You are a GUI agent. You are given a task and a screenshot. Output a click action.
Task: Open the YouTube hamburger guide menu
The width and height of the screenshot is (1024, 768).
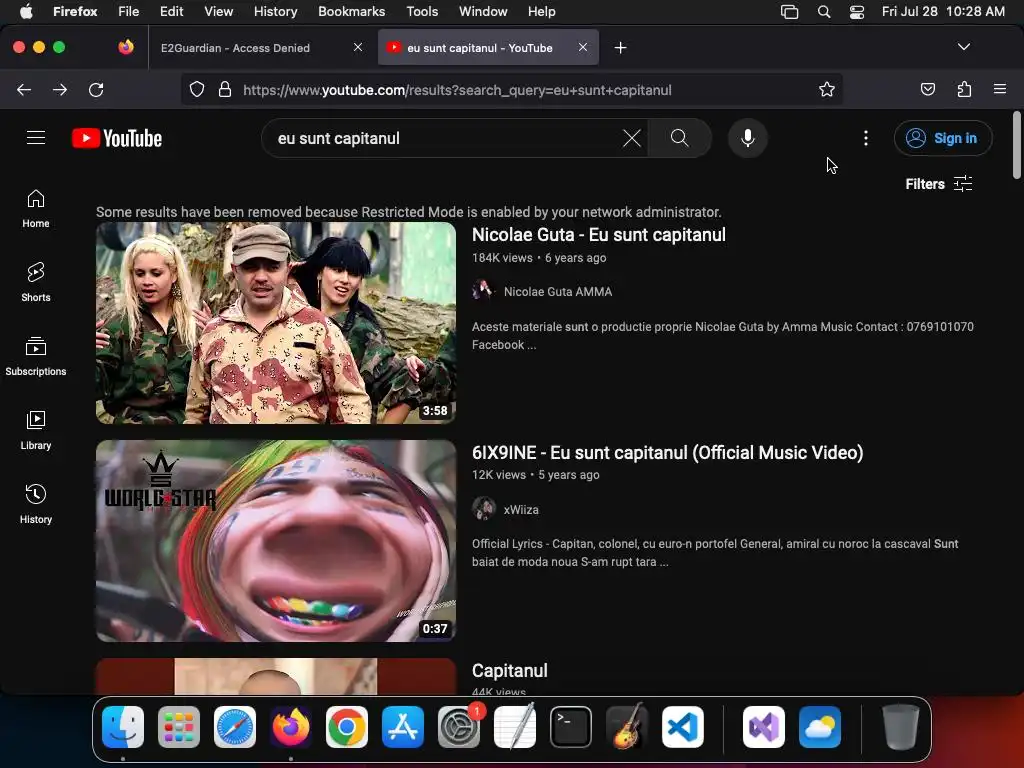(36, 138)
